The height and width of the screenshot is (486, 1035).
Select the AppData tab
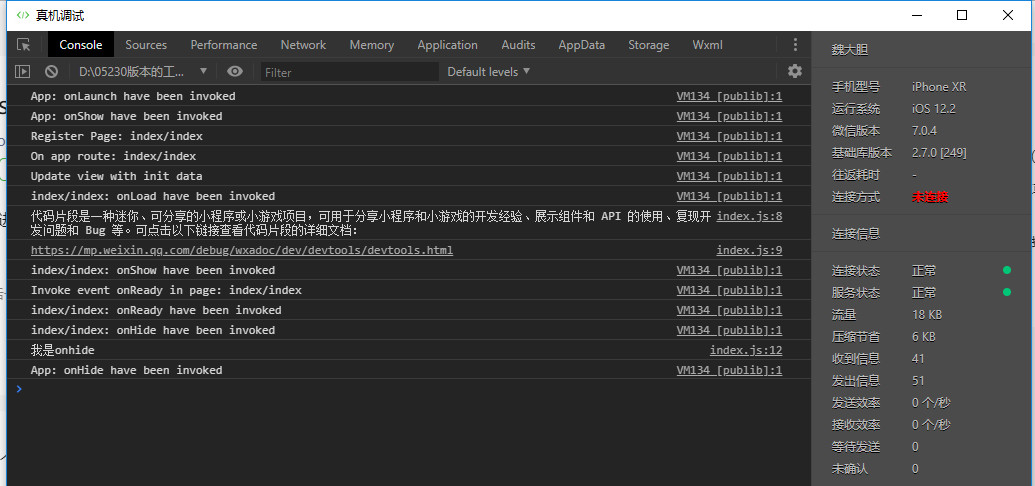(x=581, y=45)
